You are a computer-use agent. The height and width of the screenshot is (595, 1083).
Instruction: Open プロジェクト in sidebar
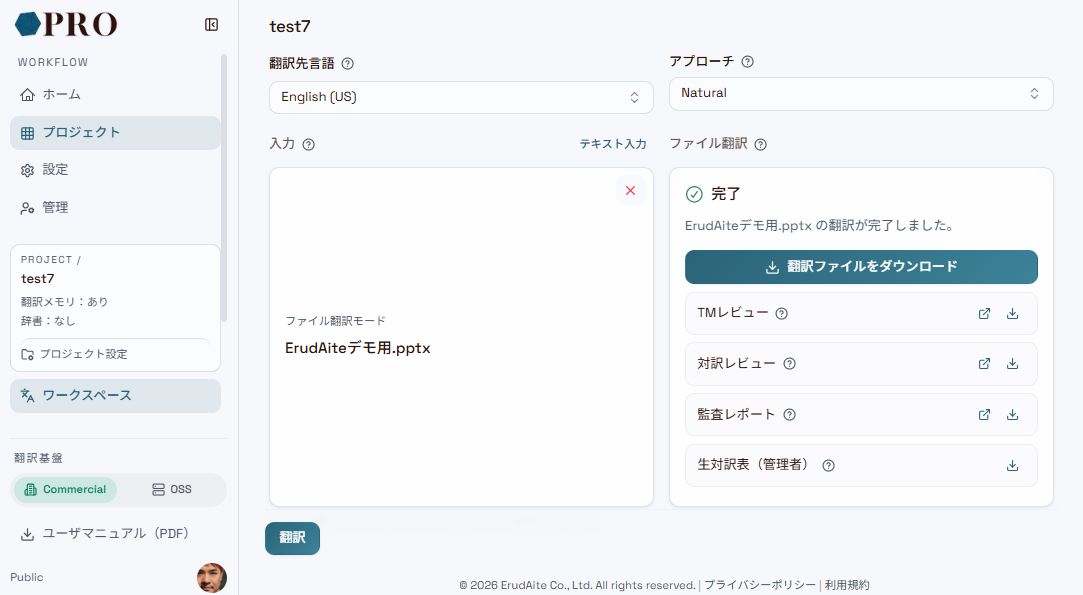click(115, 133)
